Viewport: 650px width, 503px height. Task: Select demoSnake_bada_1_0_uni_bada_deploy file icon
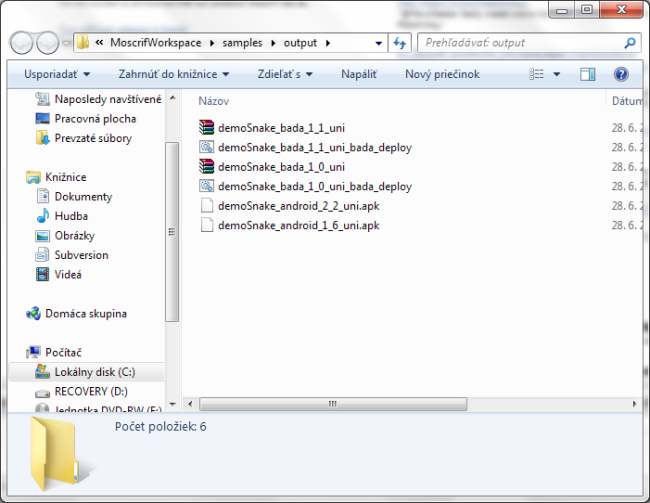tap(206, 186)
